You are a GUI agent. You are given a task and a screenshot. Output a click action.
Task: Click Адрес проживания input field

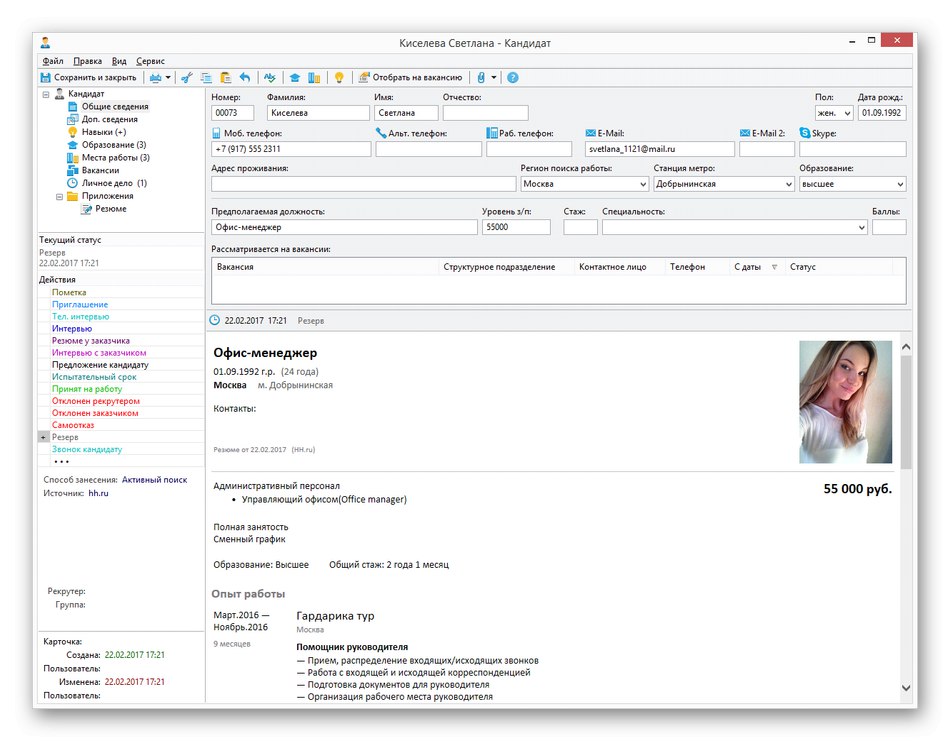pyautogui.click(x=364, y=184)
